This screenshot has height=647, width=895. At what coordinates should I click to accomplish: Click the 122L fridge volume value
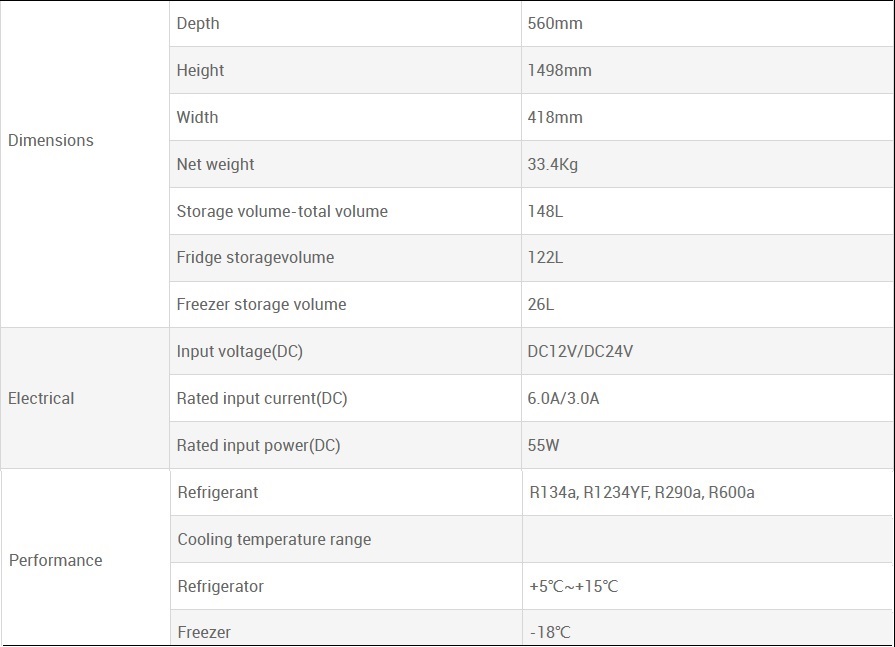[x=545, y=258]
